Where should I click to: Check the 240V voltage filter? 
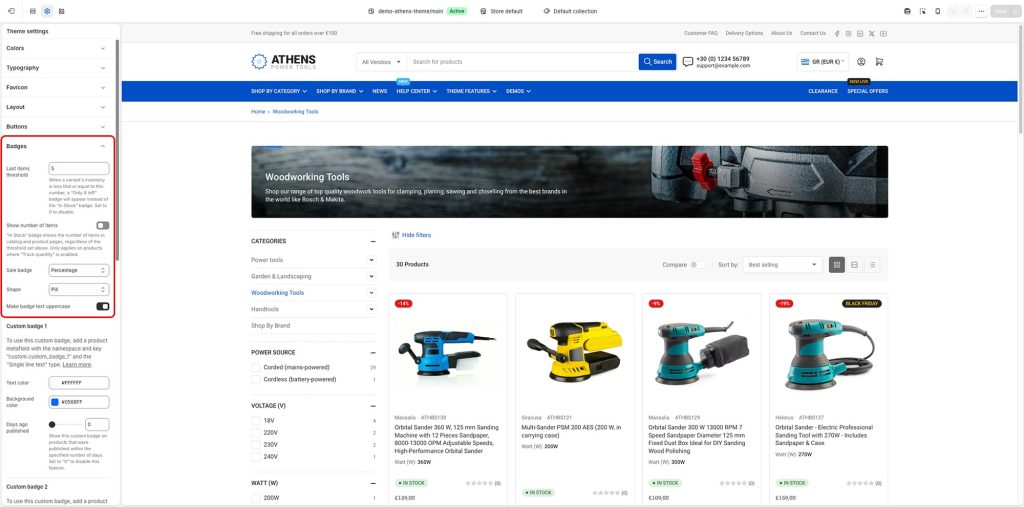coord(256,457)
